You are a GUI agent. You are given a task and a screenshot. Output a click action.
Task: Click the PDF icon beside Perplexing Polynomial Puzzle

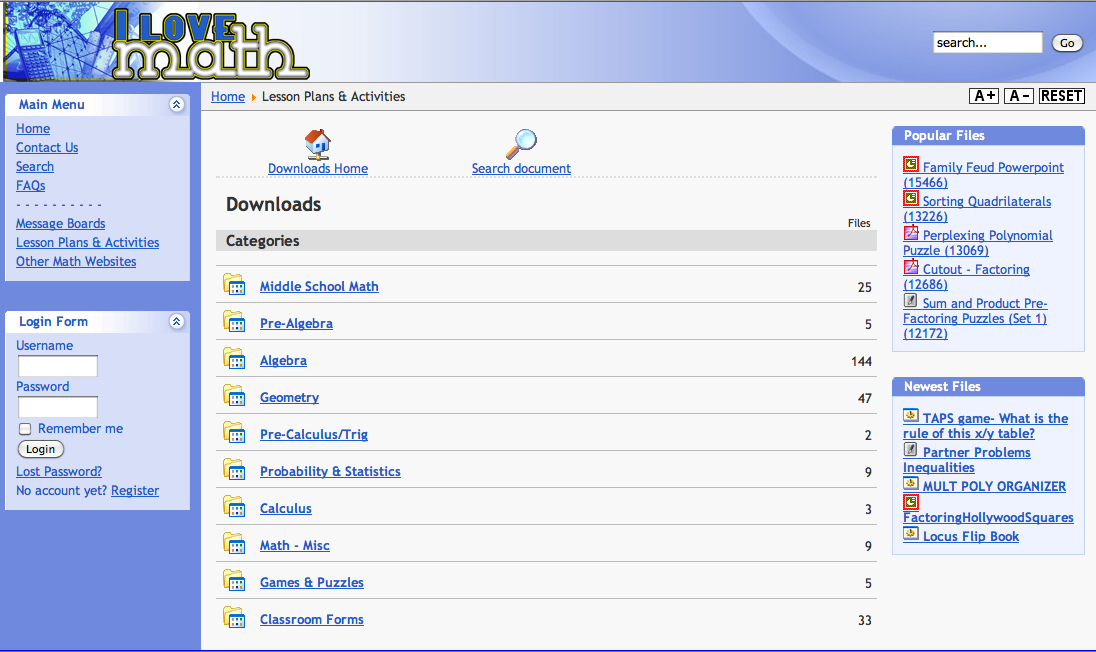911,233
